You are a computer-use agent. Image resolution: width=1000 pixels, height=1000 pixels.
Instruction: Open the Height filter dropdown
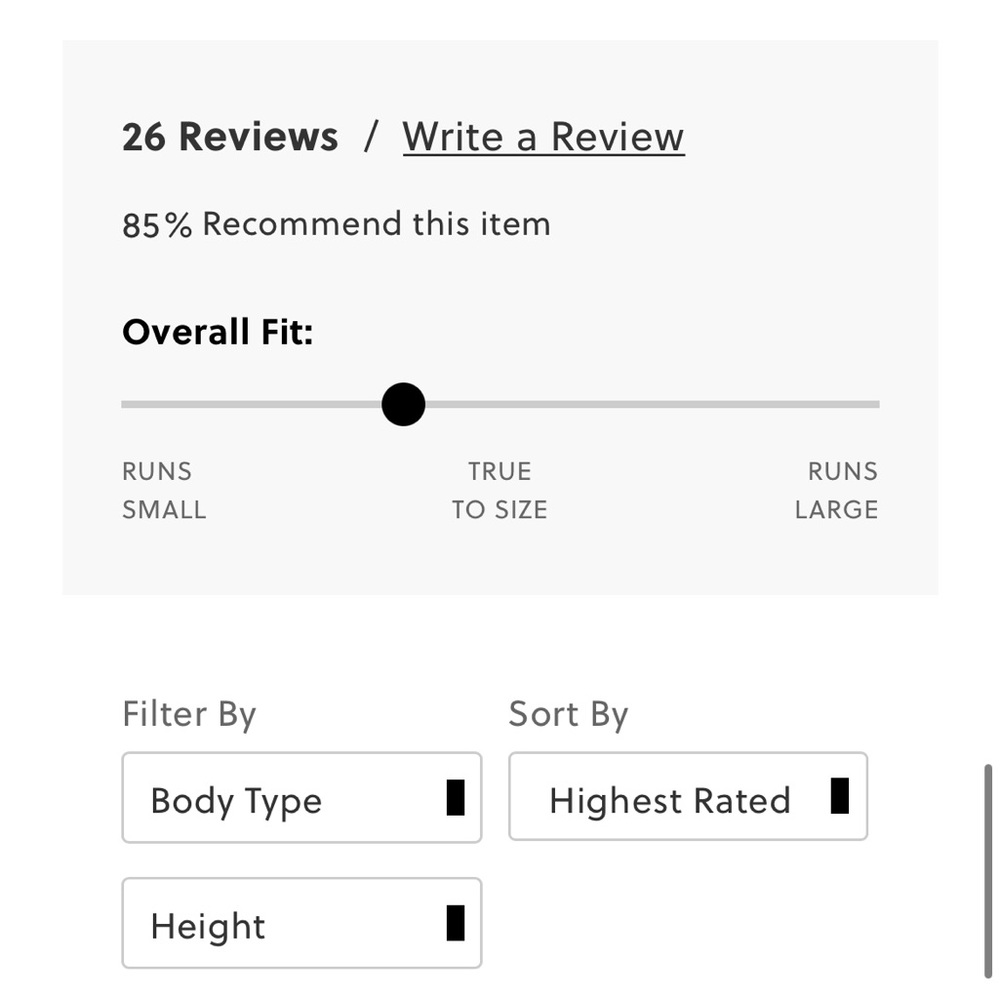point(300,923)
